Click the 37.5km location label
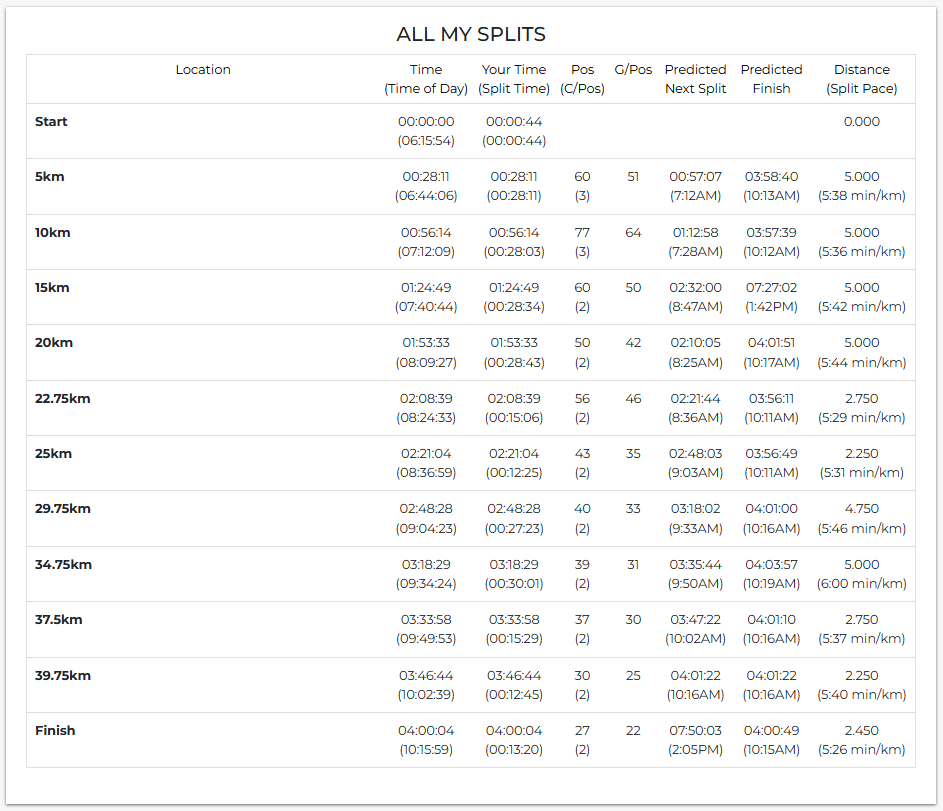Screen dimensions: 943x811 pyautogui.click(x=59, y=620)
